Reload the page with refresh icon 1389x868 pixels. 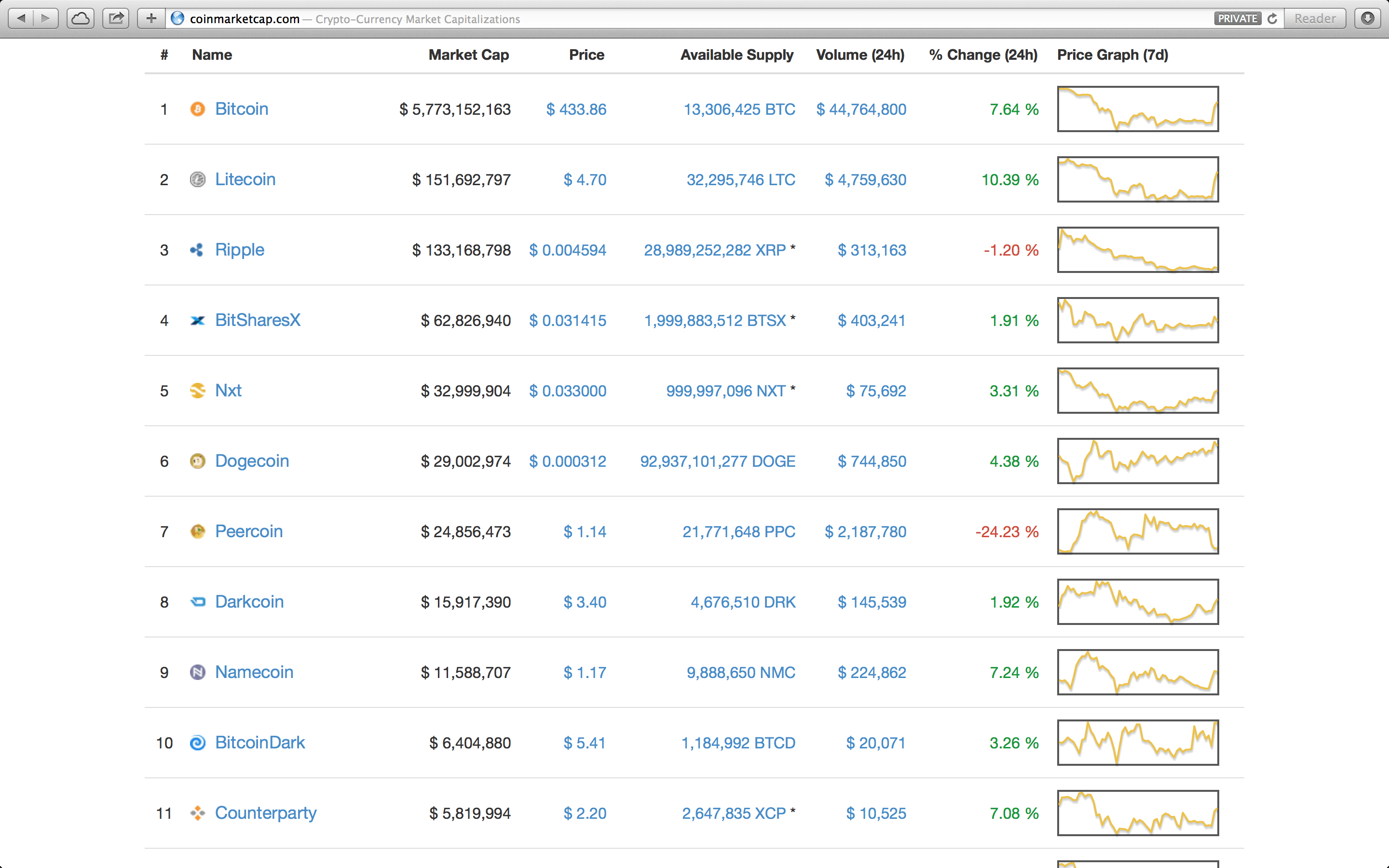coord(1272,18)
